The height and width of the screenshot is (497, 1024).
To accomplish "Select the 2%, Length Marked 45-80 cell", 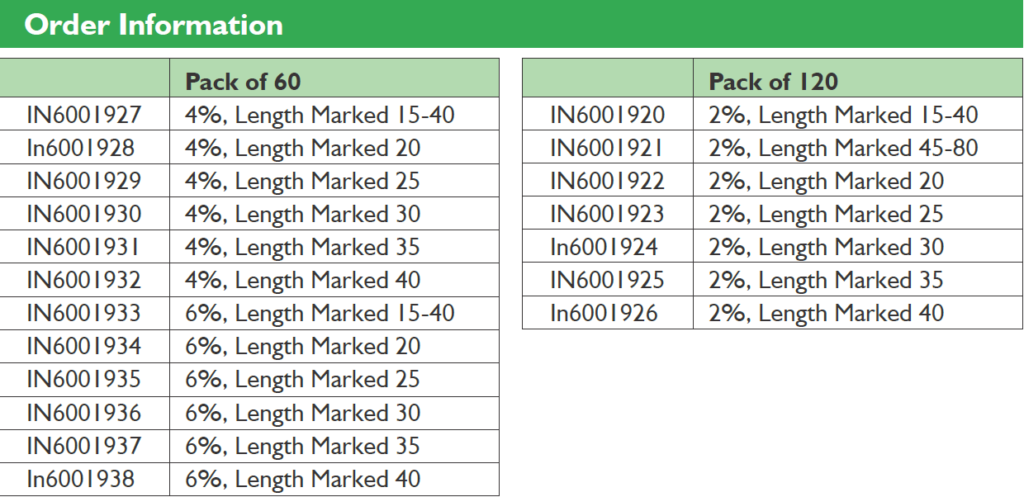I will [843, 148].
